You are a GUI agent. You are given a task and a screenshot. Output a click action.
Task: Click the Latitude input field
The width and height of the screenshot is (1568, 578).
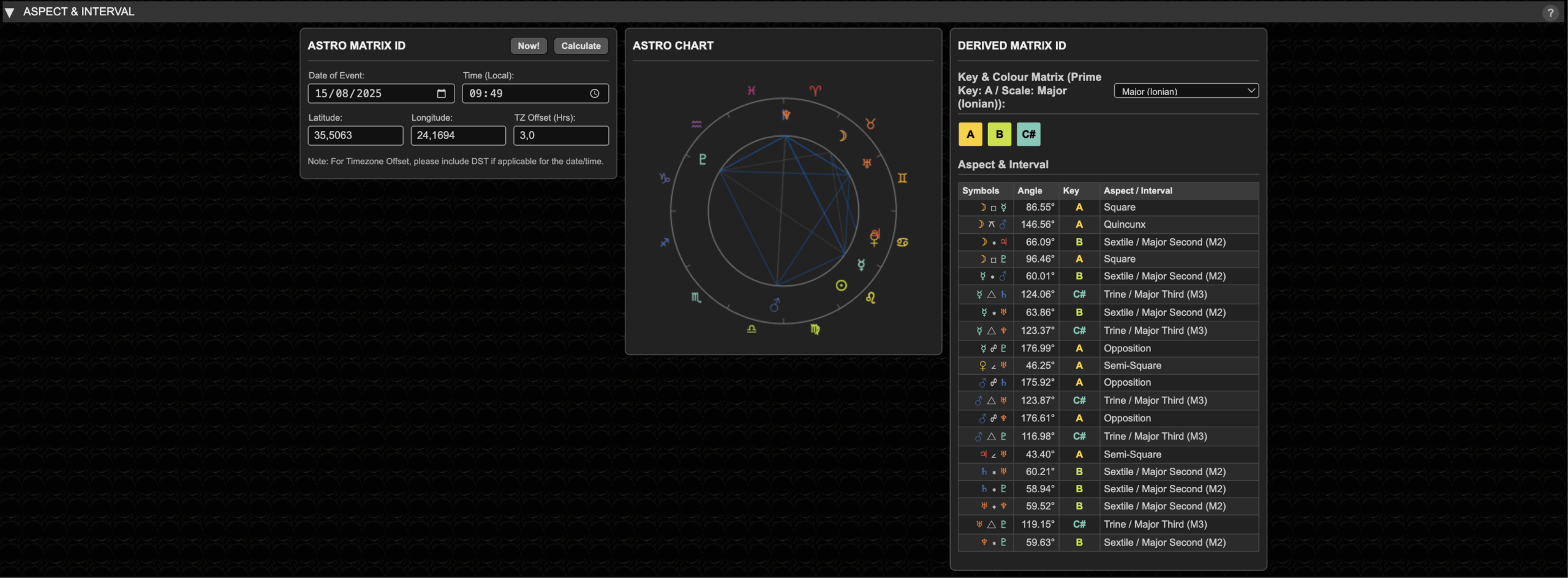pos(355,135)
